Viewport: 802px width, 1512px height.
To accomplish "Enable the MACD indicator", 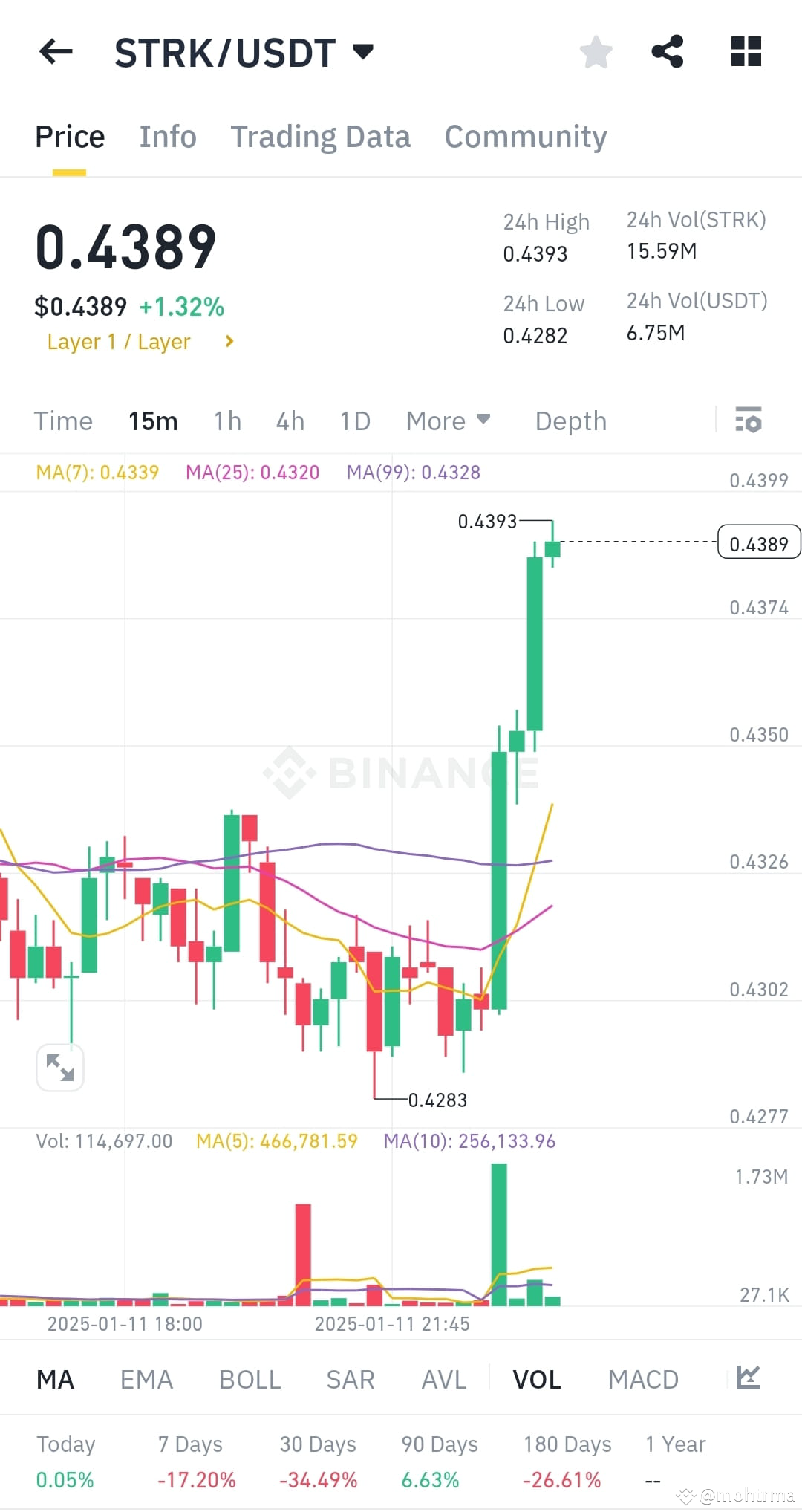I will (x=643, y=1379).
